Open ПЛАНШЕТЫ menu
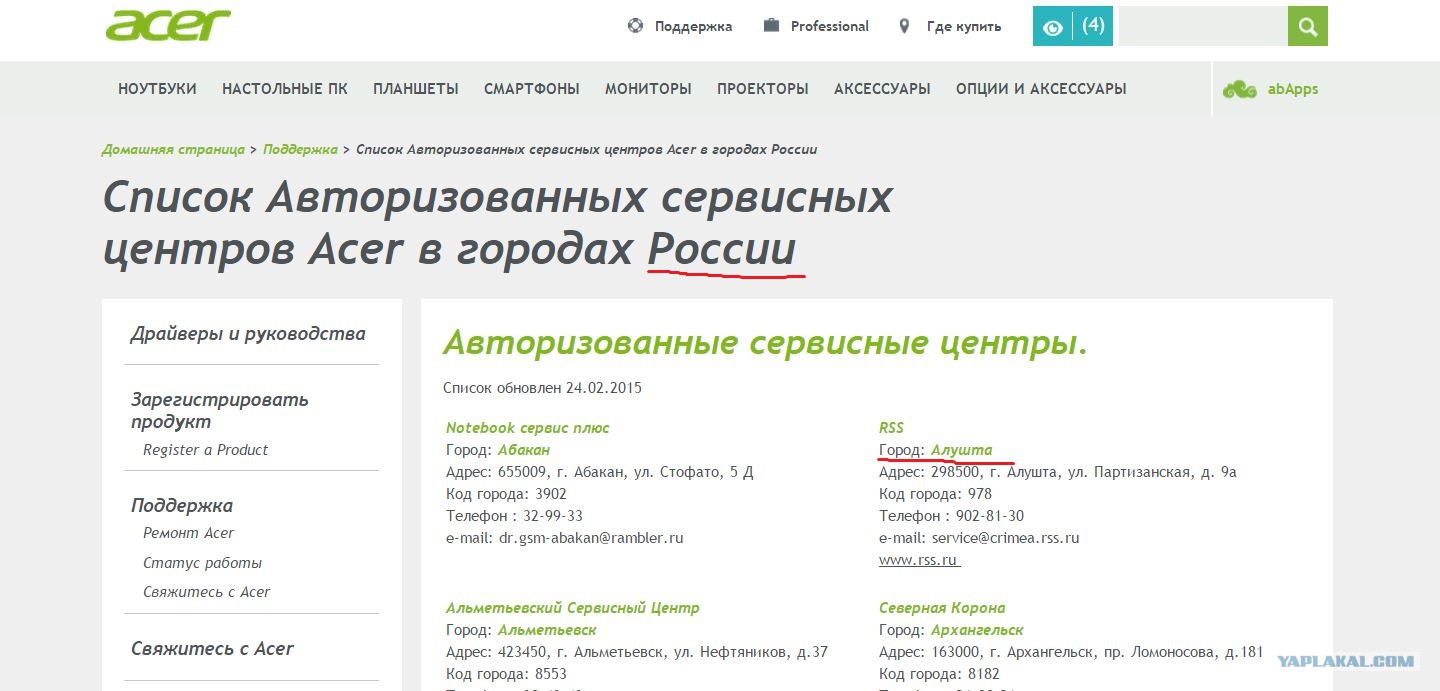 [416, 89]
